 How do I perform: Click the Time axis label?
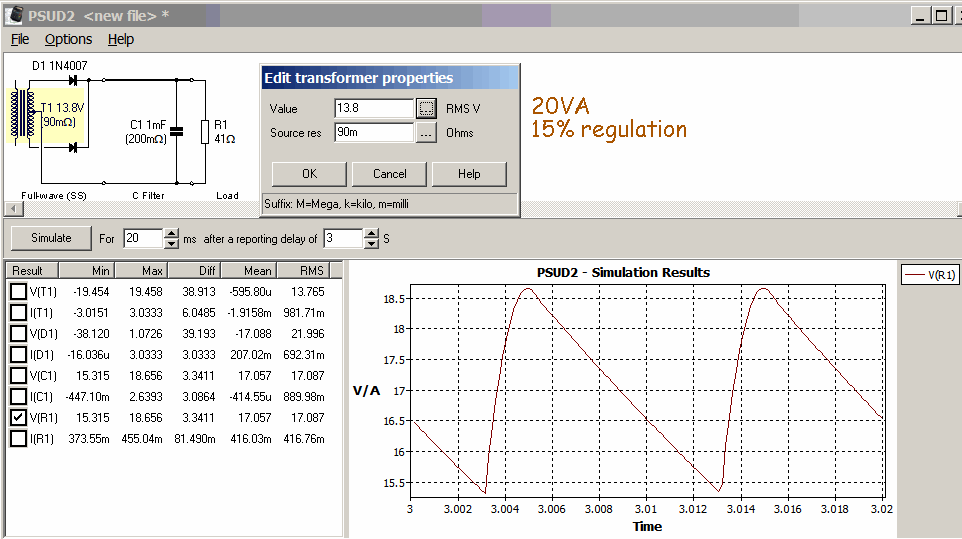pyautogui.click(x=647, y=526)
